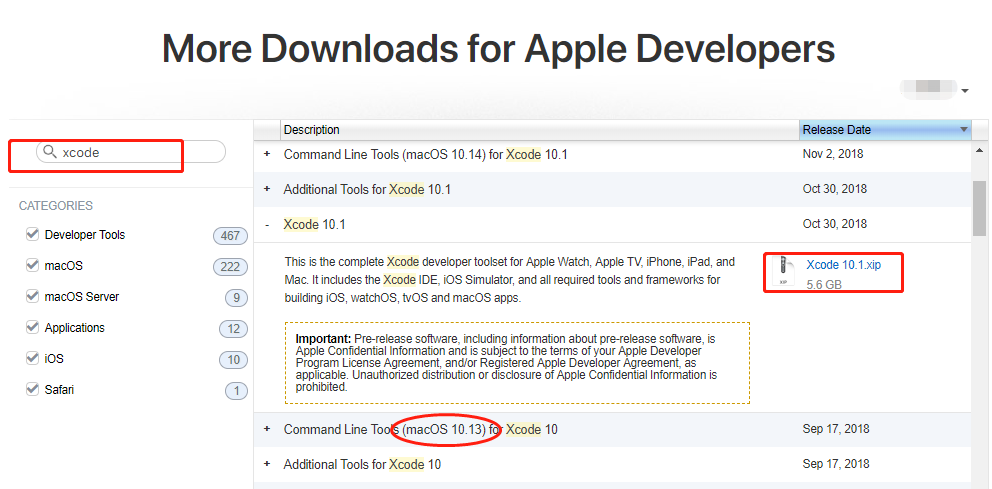Click the scrollbar up arrow
This screenshot has width=992, height=489.
[980, 151]
